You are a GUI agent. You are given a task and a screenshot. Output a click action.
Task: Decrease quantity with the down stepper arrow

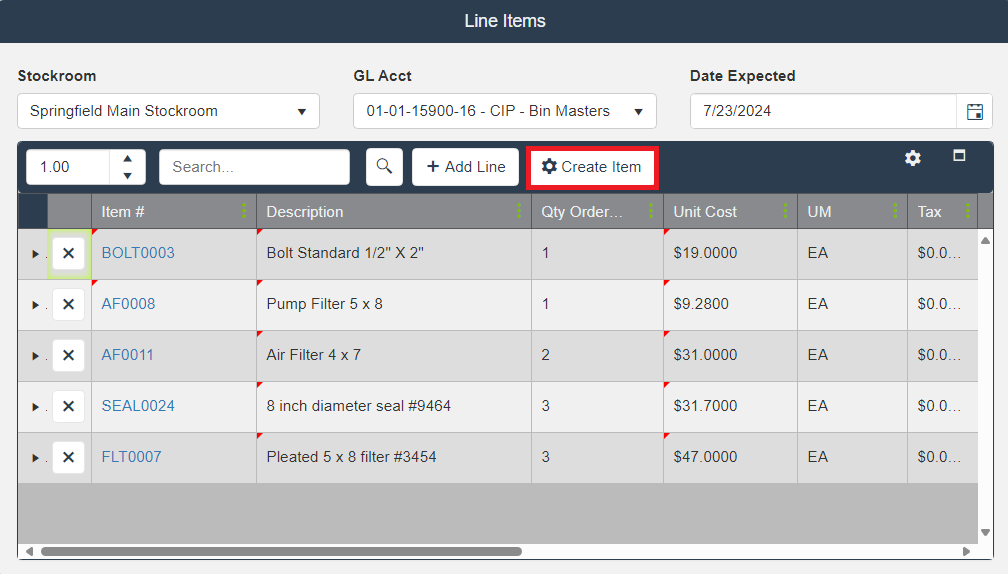point(127,176)
